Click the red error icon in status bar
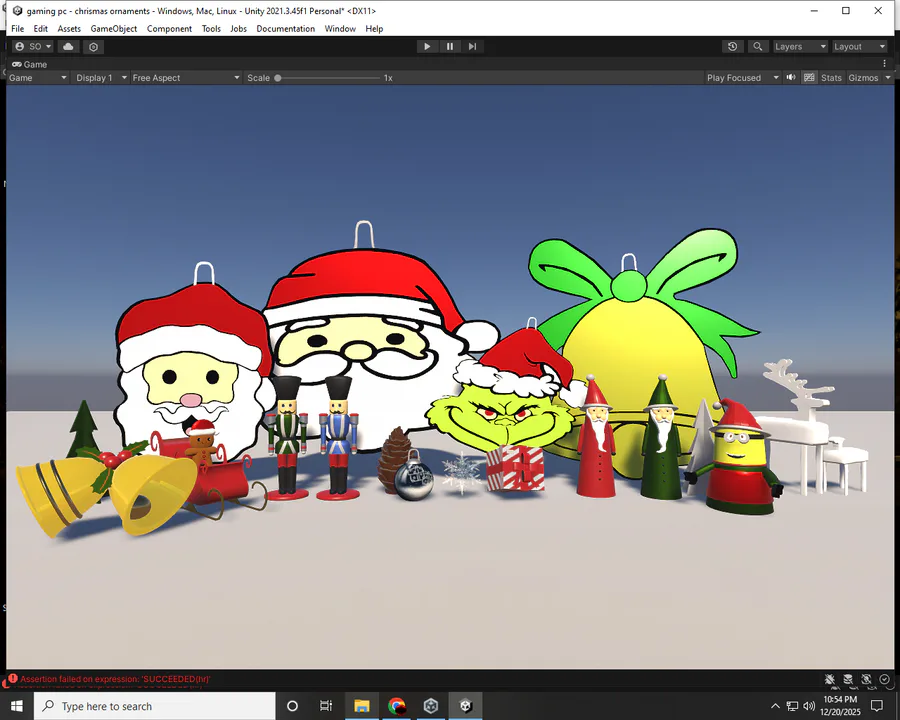900x720 pixels. 13,679
